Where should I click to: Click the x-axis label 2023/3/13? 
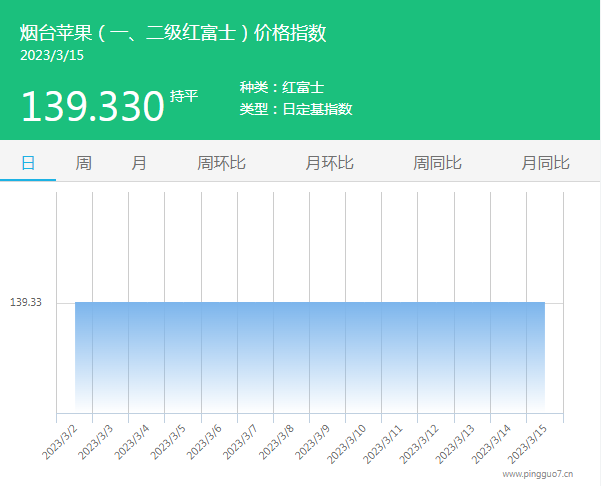(455, 444)
